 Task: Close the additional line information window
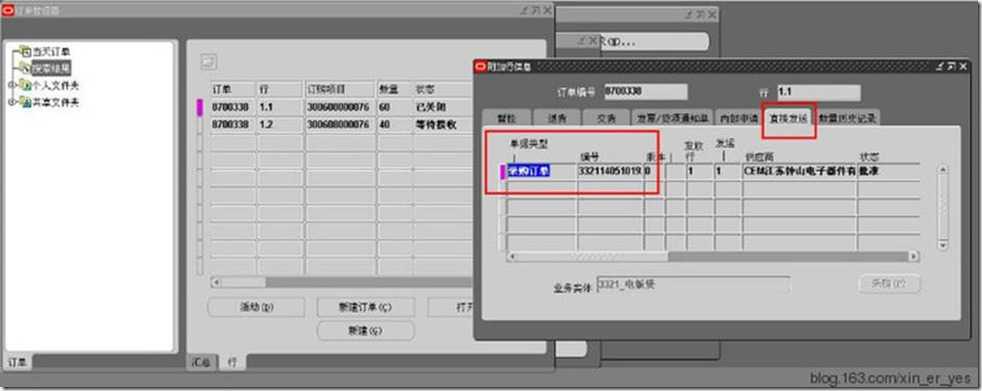962,66
